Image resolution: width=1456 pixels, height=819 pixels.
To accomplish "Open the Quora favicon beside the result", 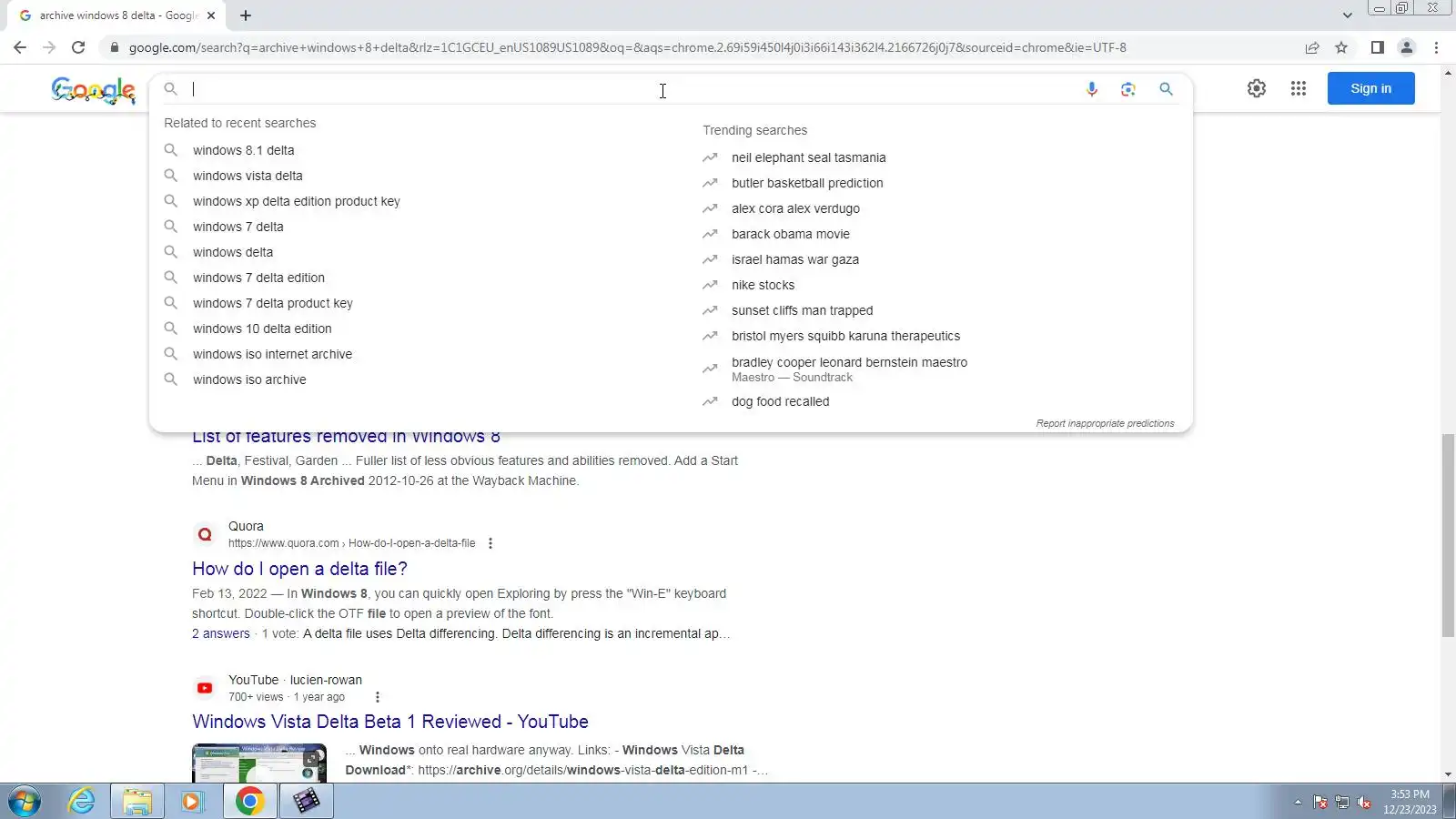I will (205, 534).
